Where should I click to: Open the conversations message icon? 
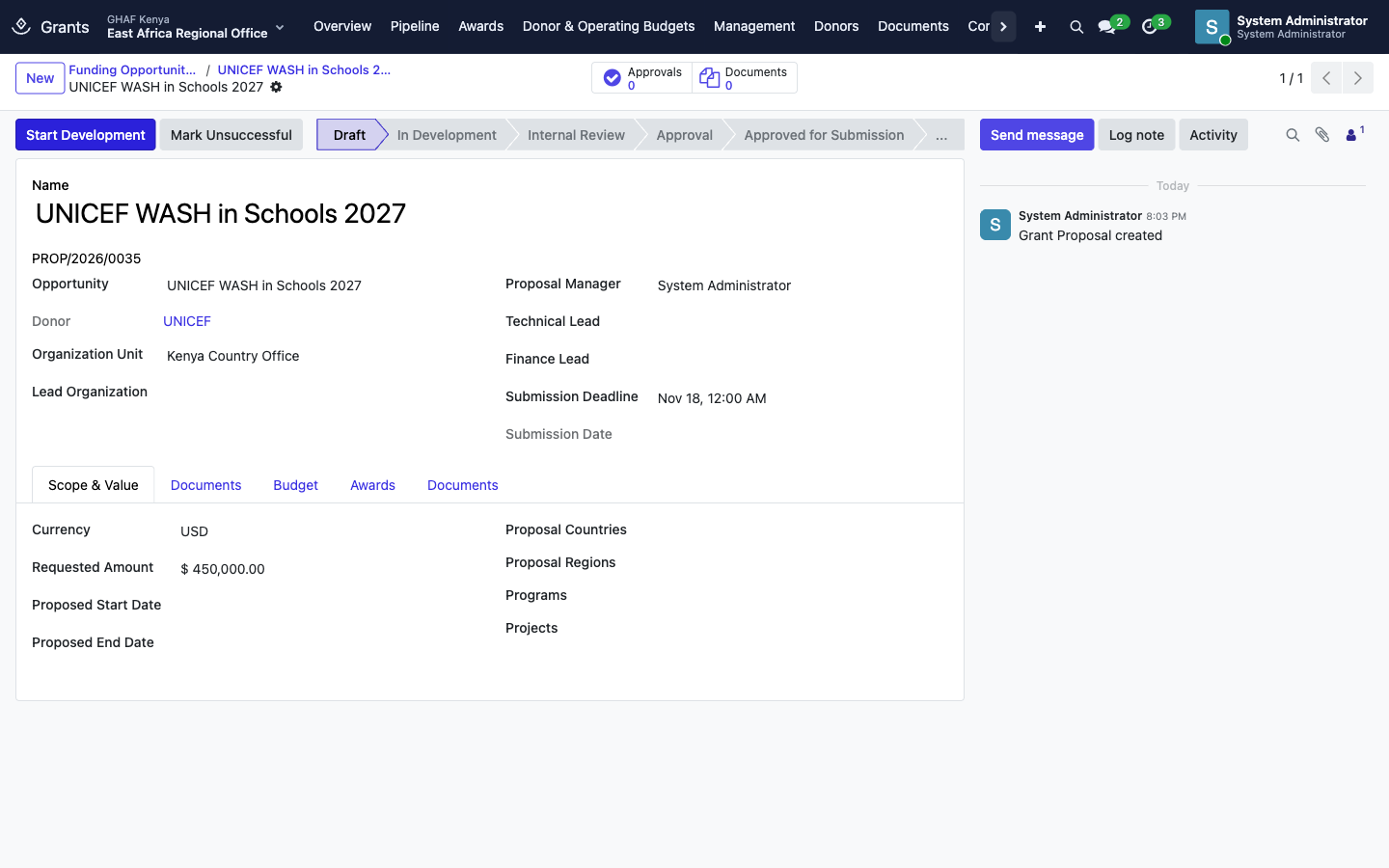(1107, 27)
